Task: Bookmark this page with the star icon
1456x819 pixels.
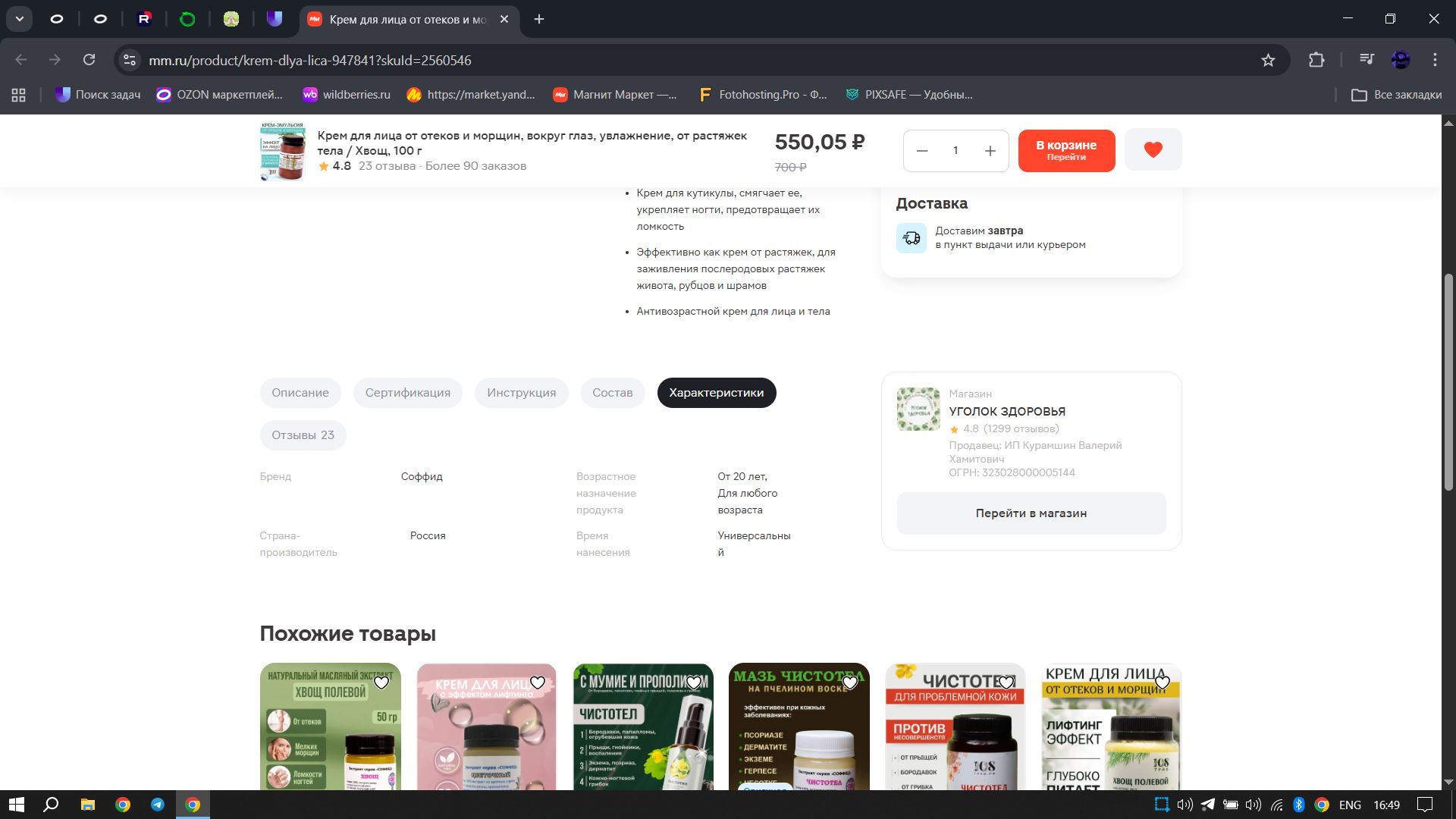Action: point(1268,60)
